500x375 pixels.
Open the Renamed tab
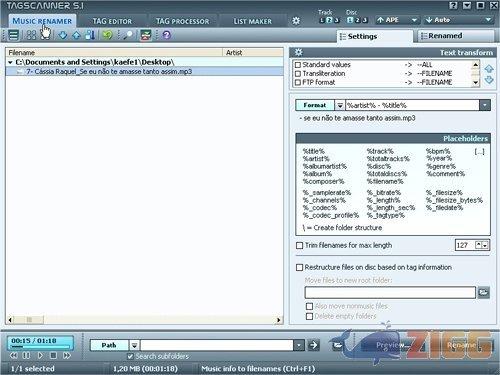click(x=453, y=36)
